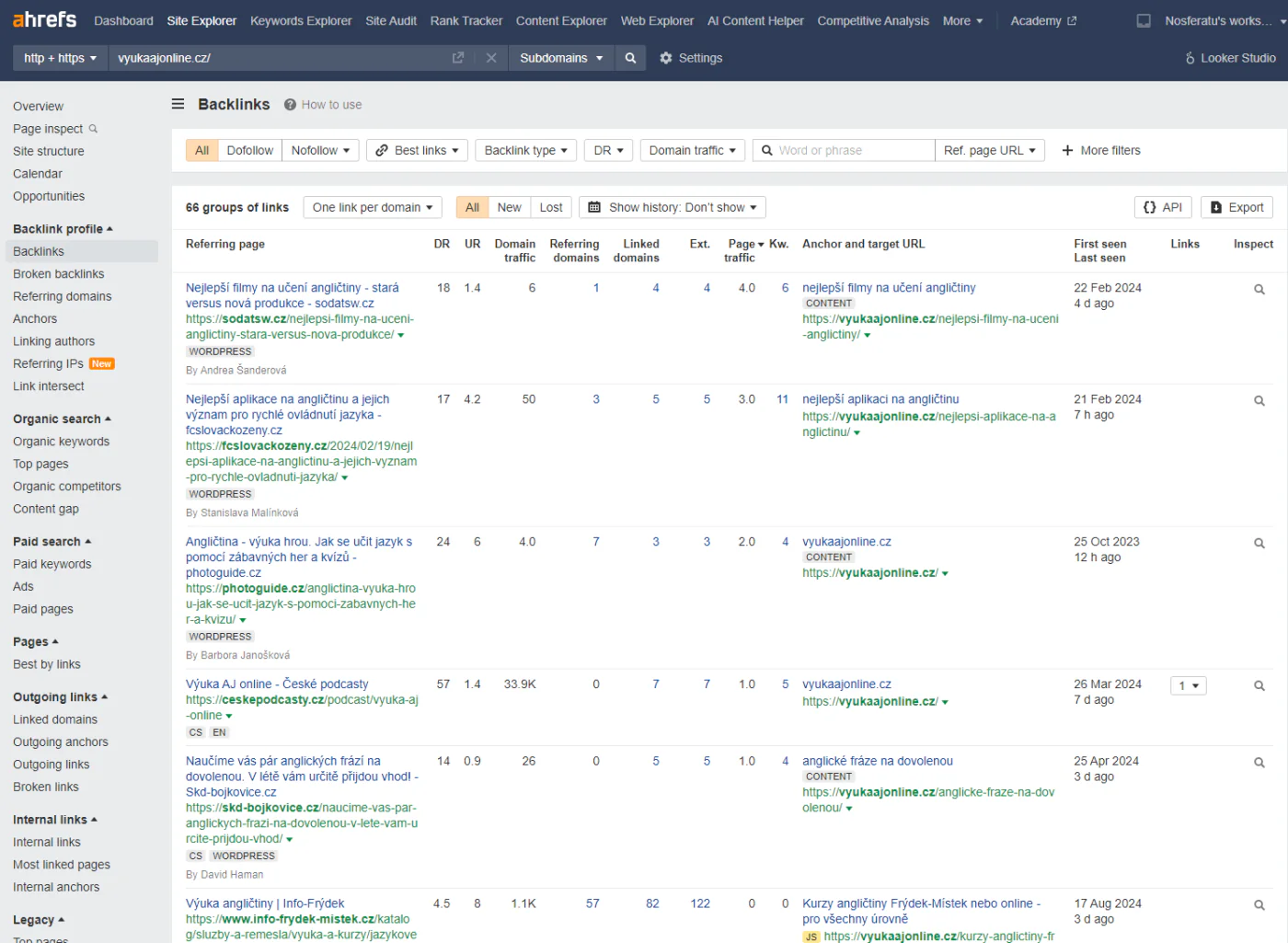Image resolution: width=1288 pixels, height=943 pixels.
Task: Toggle the hamburger sidebar menu
Action: (178, 104)
